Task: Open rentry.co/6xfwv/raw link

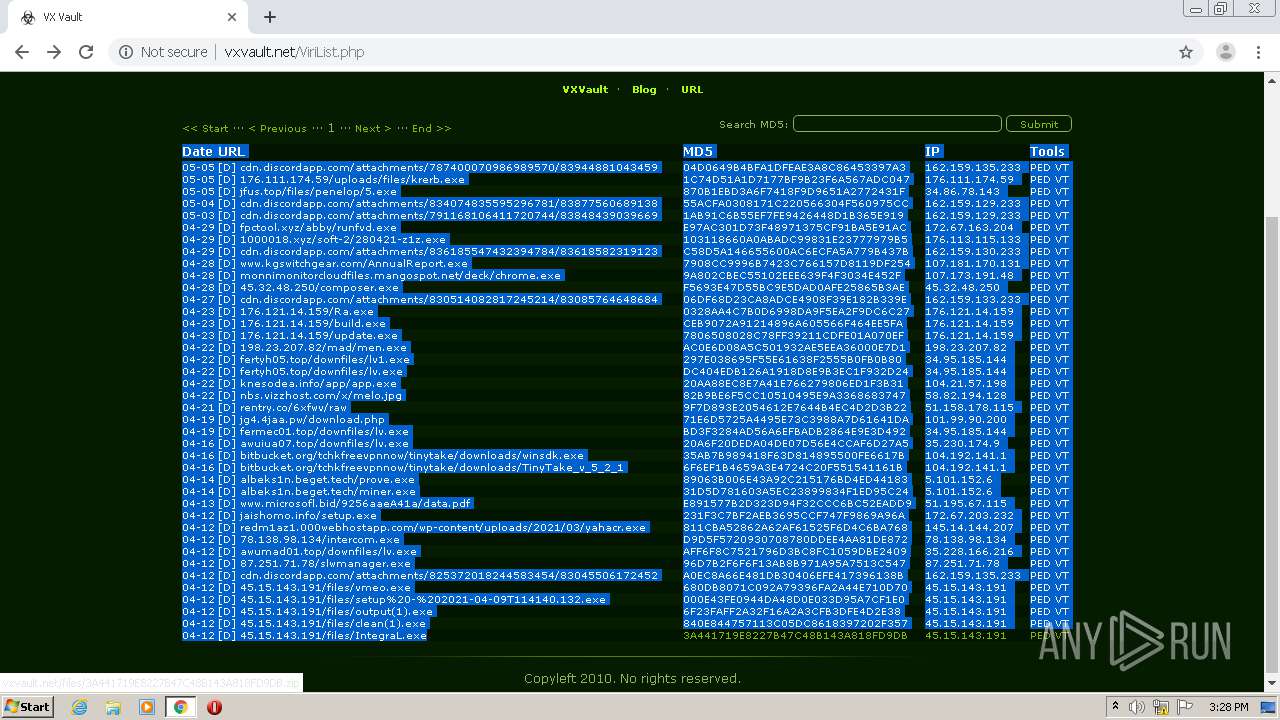Action: pyautogui.click(x=294, y=407)
